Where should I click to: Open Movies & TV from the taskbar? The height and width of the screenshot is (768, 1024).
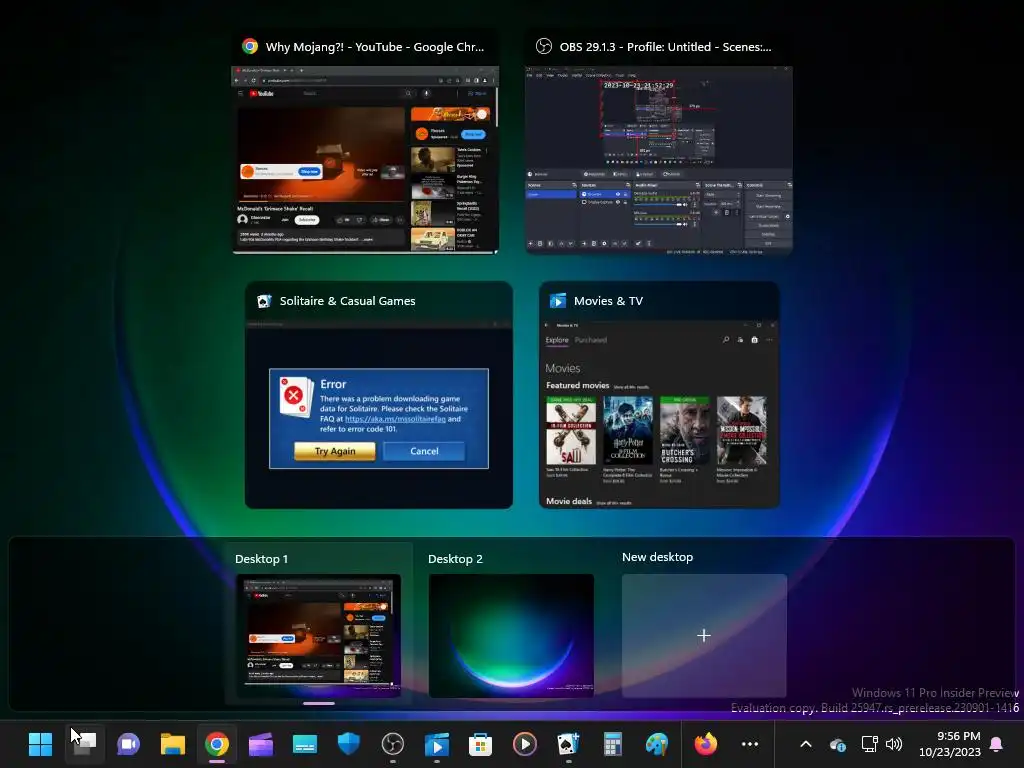pyautogui.click(x=436, y=743)
